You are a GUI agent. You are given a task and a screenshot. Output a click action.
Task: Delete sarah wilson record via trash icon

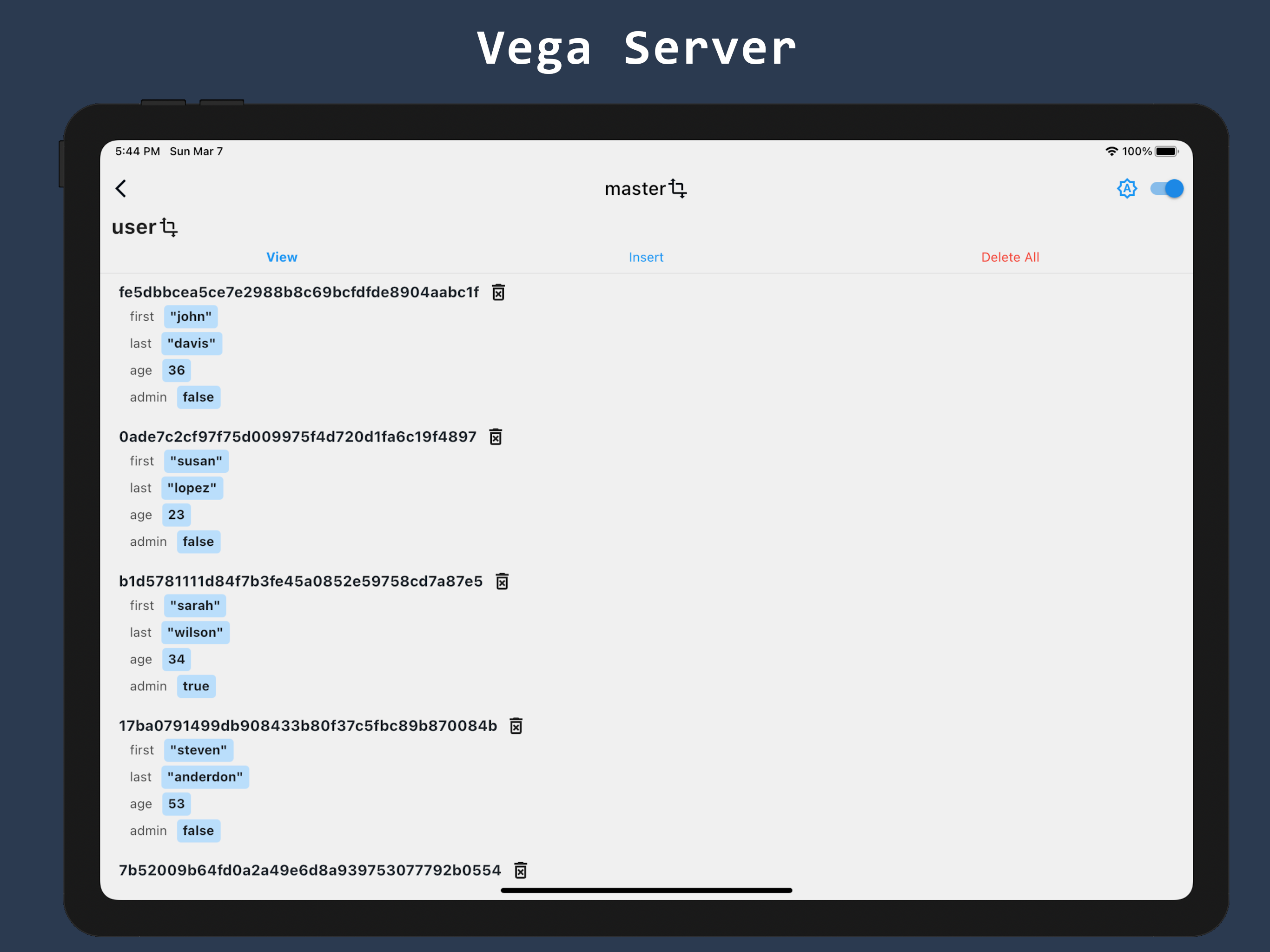pyautogui.click(x=502, y=582)
